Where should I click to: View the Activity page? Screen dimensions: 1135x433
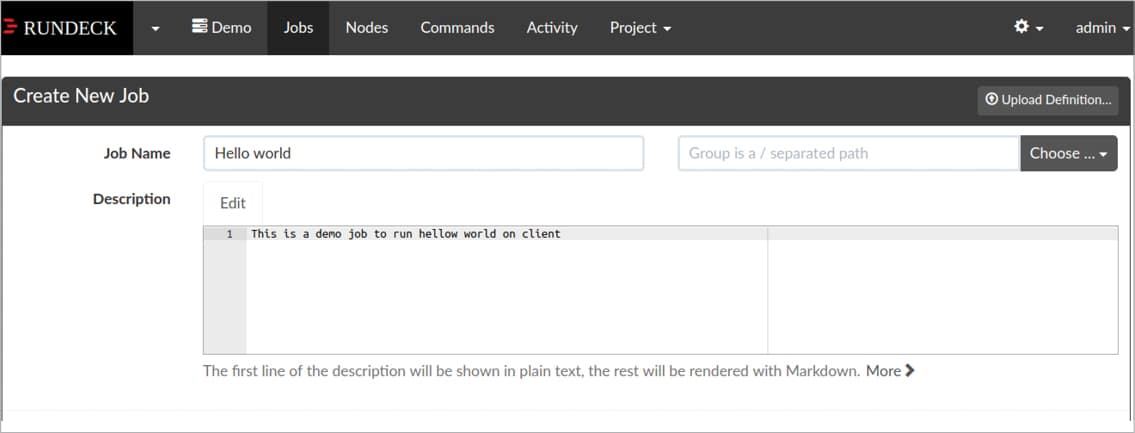(x=552, y=28)
